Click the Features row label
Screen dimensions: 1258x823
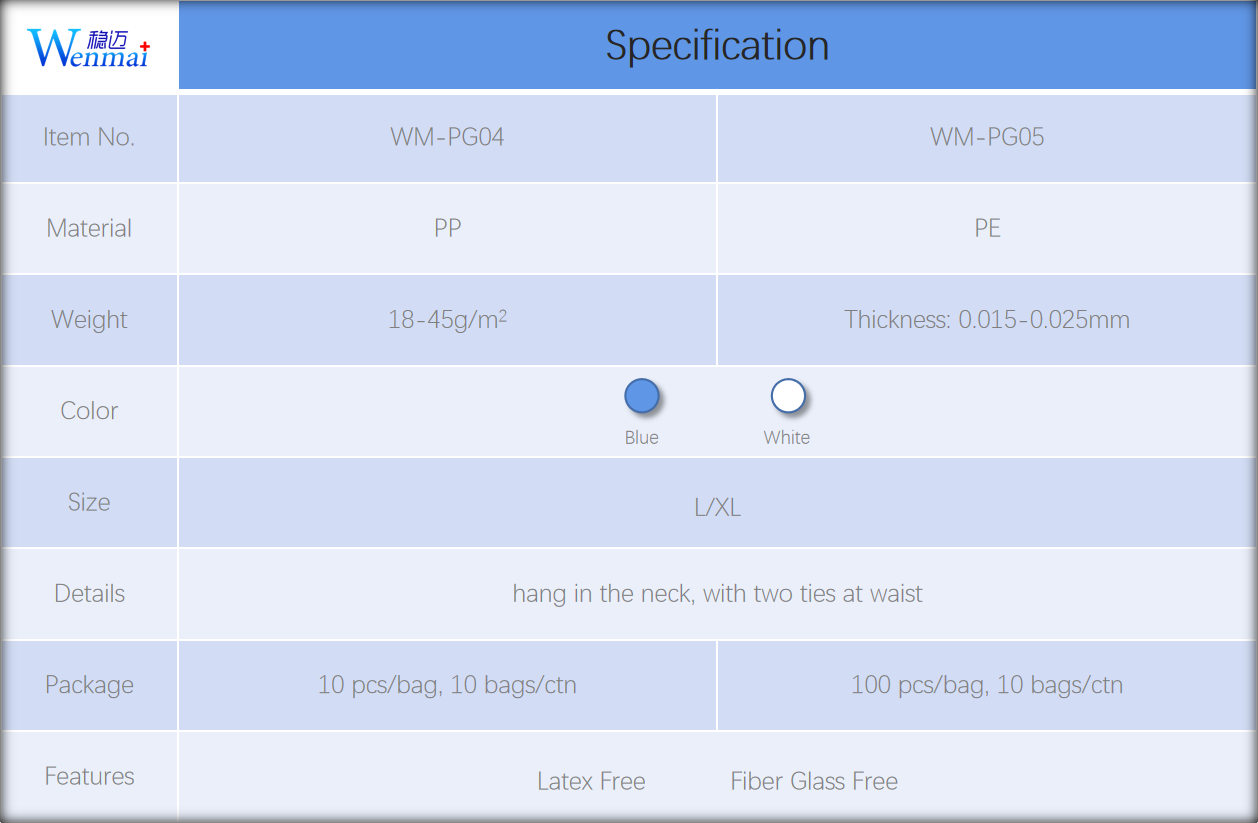click(89, 776)
